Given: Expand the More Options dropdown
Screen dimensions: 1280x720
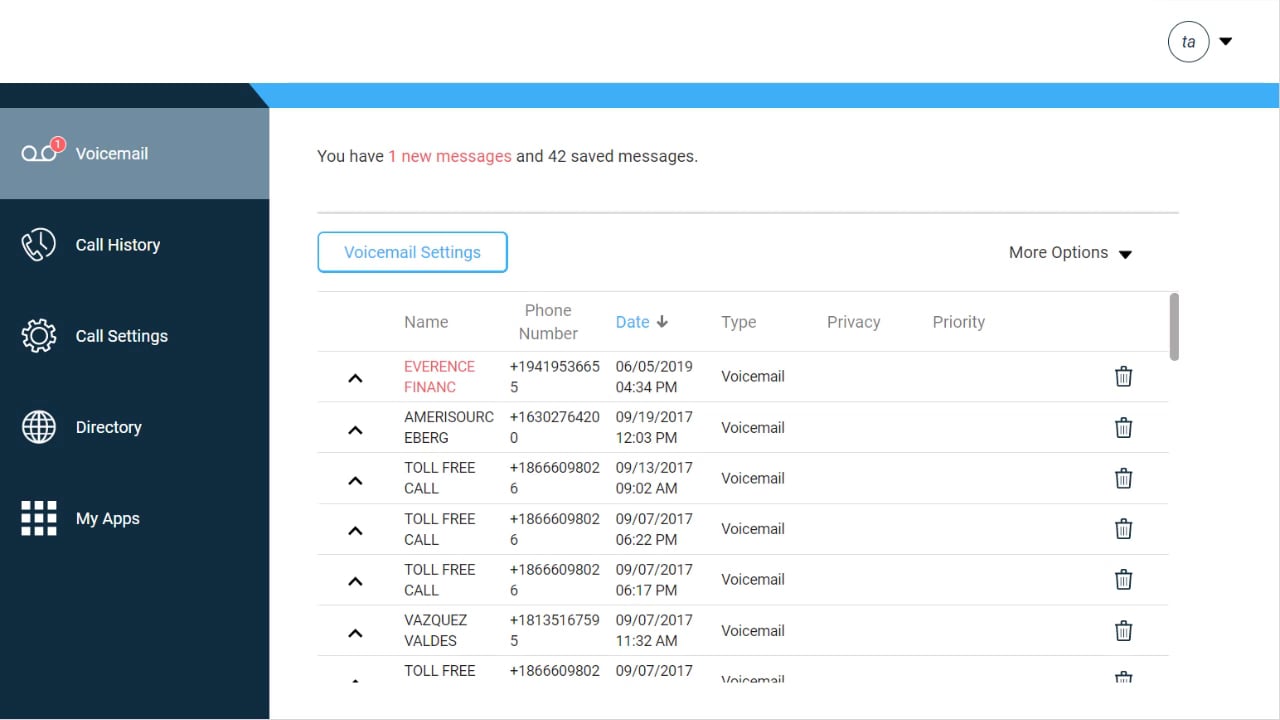Looking at the screenshot, I should click(x=1070, y=253).
